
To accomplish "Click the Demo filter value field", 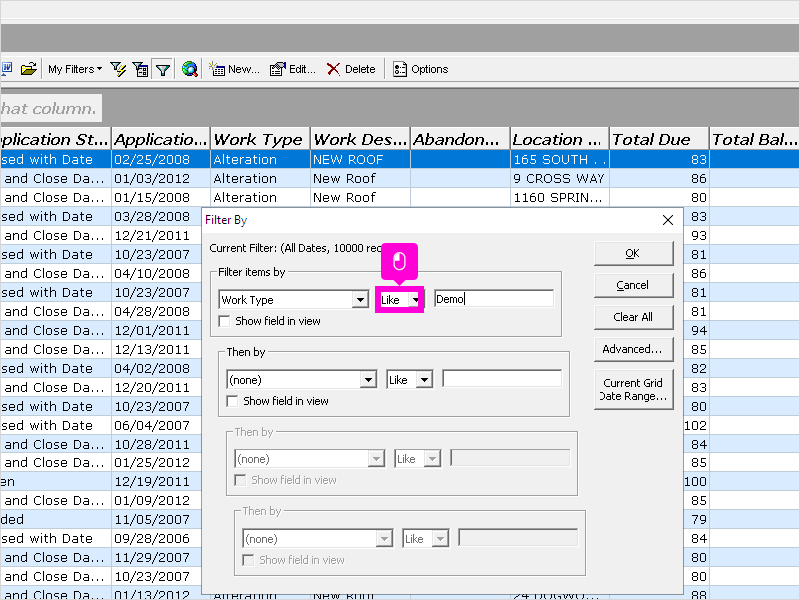I will point(493,299).
